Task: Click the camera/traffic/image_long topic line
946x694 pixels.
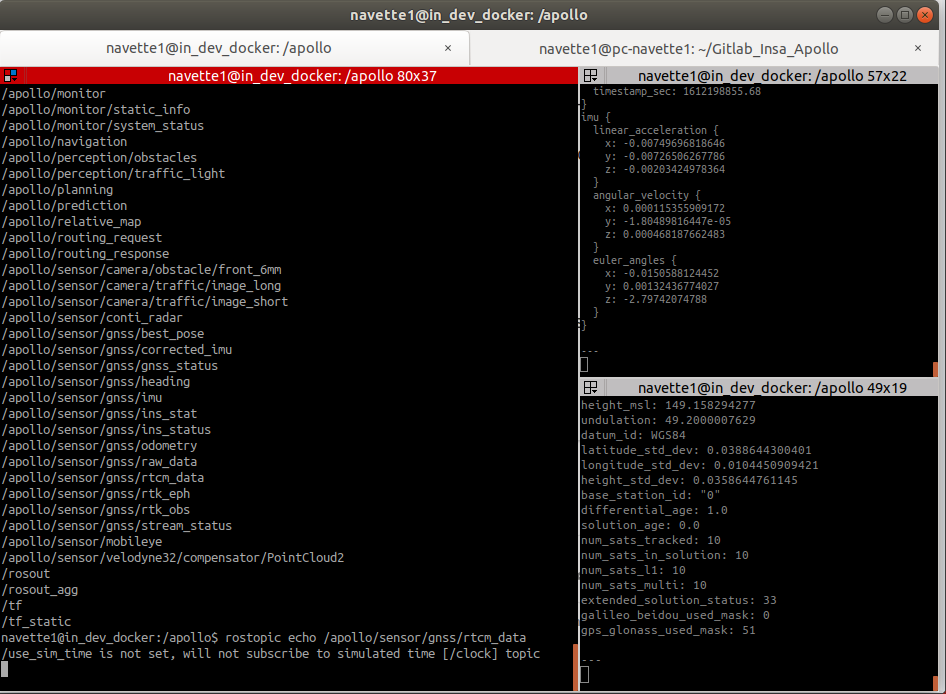Action: (x=141, y=285)
